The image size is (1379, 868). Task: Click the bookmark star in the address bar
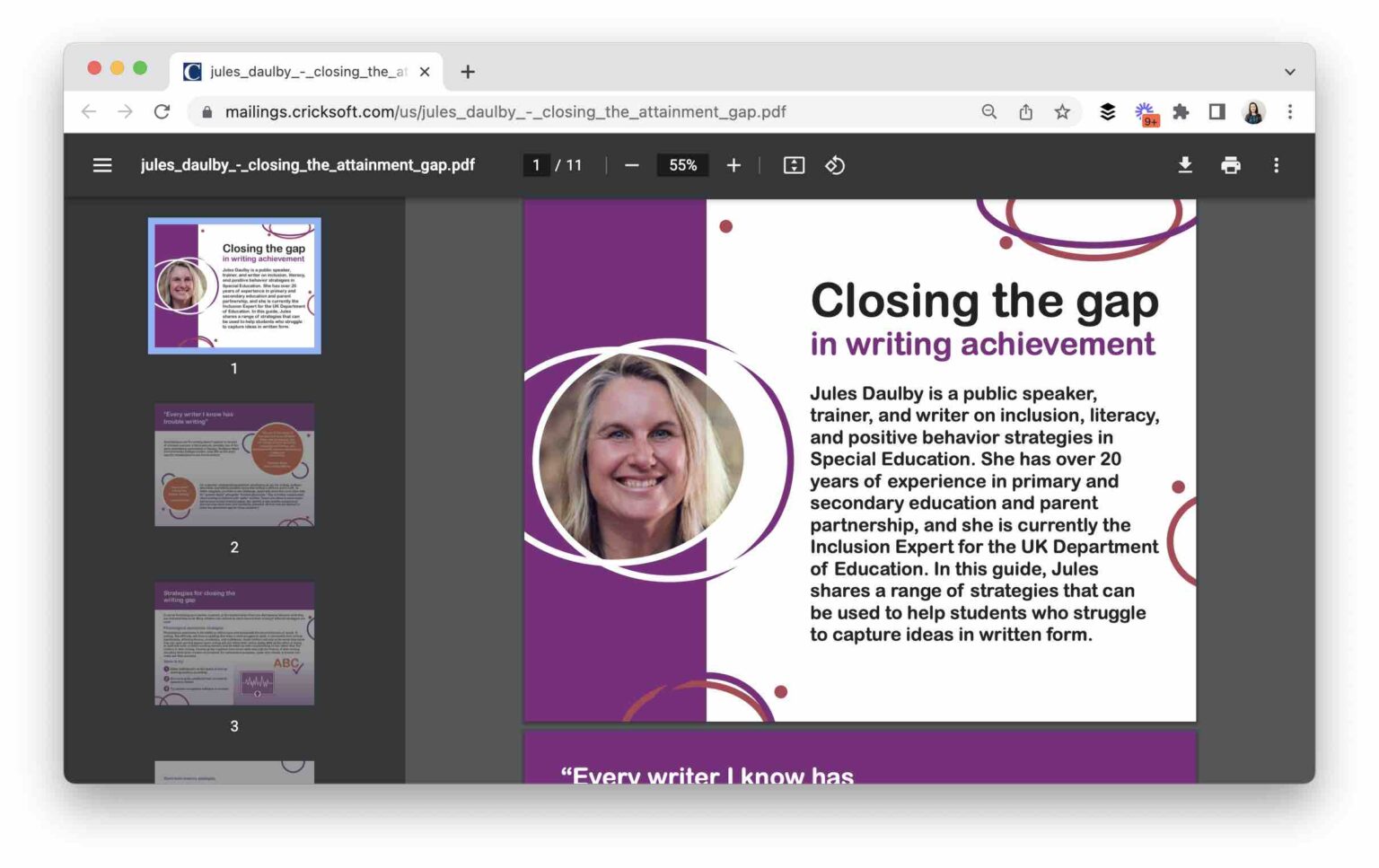(x=1062, y=111)
